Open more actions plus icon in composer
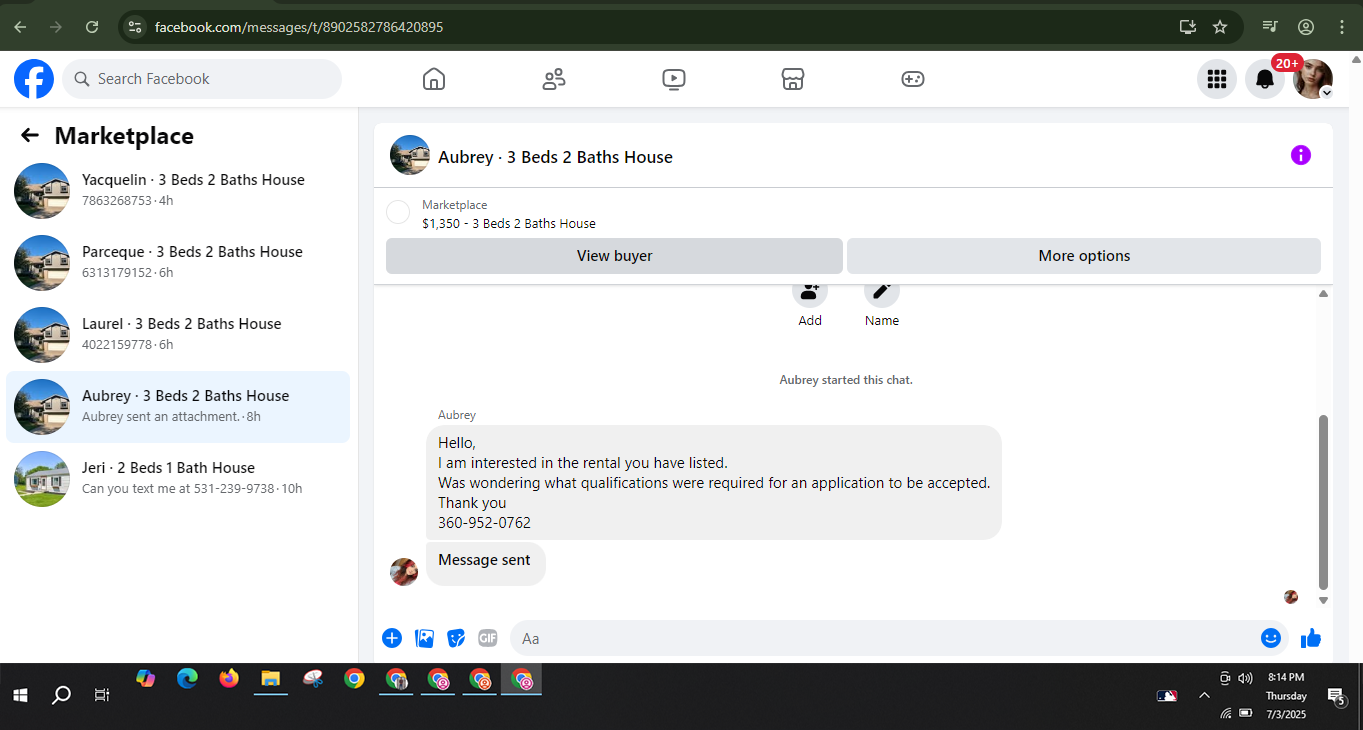 click(x=392, y=638)
